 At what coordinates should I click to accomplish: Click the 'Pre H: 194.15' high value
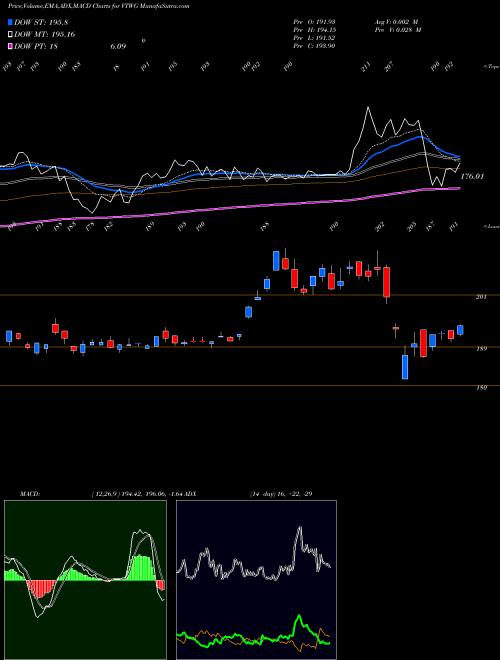314,30
